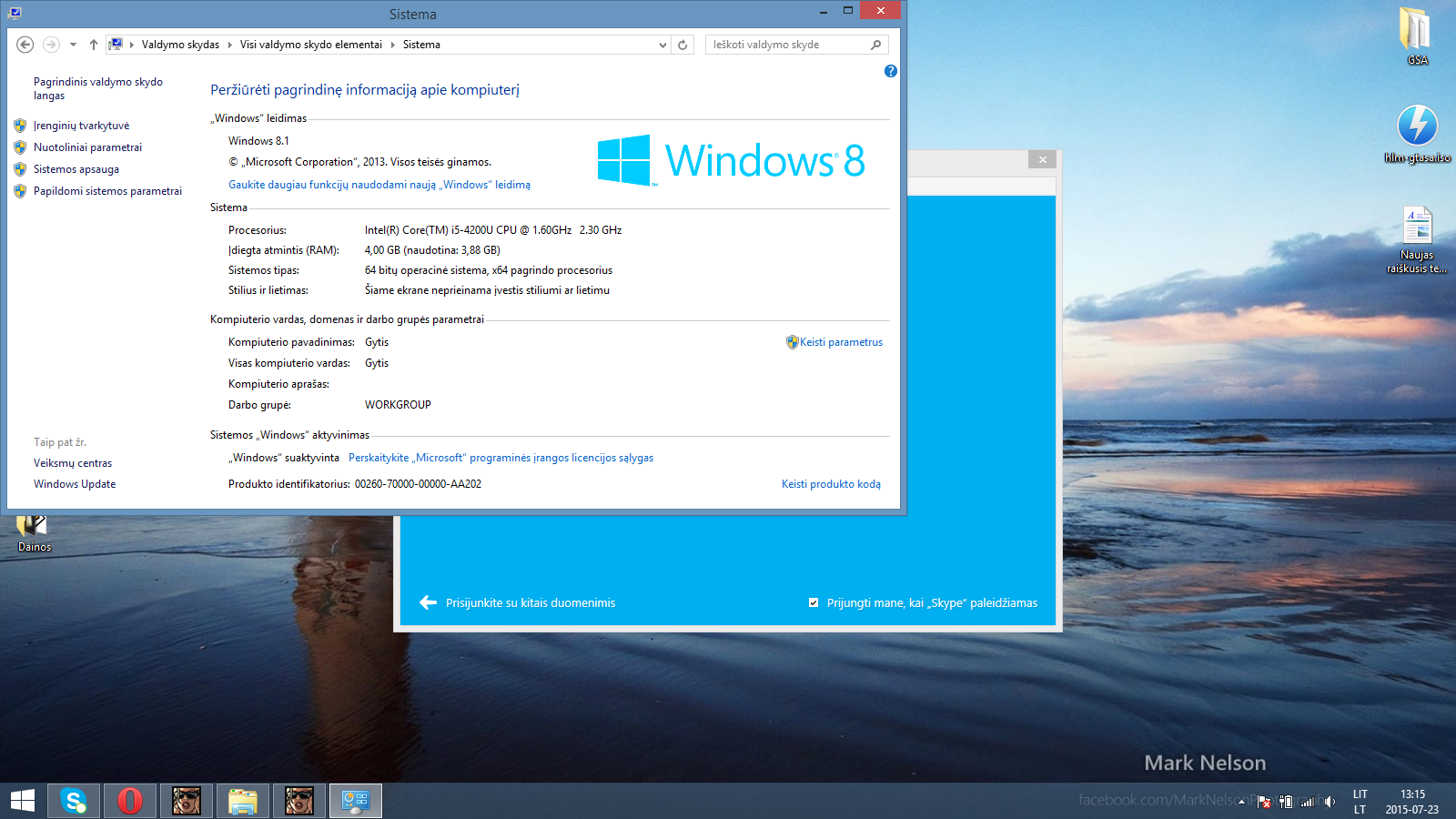Refresh the Sistema address bar
Viewport: 1456px width, 819px height.
pos(682,45)
